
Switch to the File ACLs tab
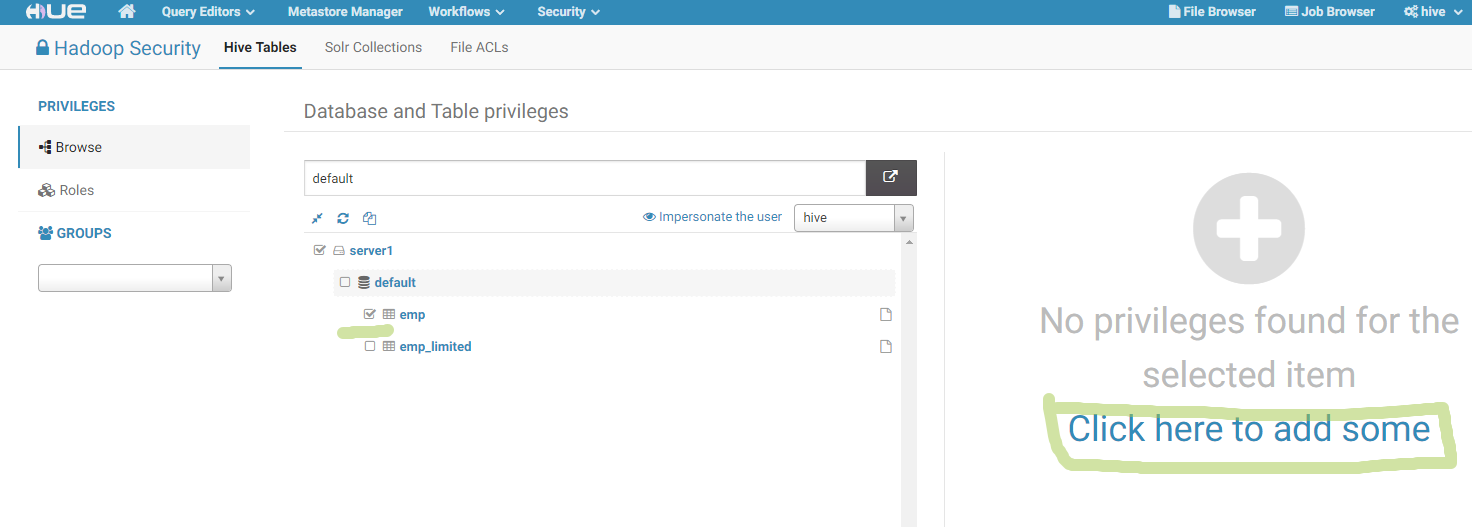pyautogui.click(x=479, y=47)
